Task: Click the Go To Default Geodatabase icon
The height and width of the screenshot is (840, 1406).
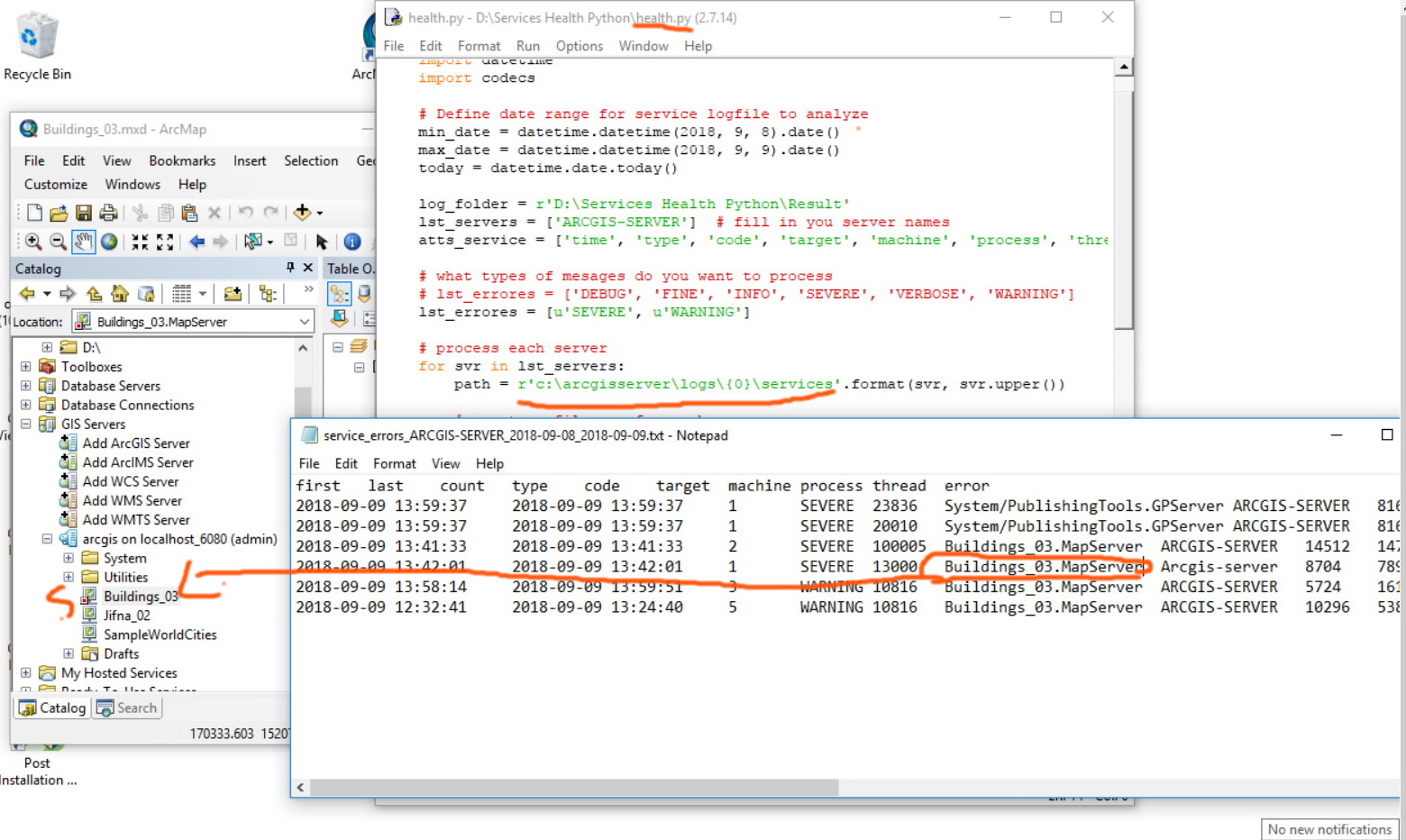Action: tap(146, 294)
